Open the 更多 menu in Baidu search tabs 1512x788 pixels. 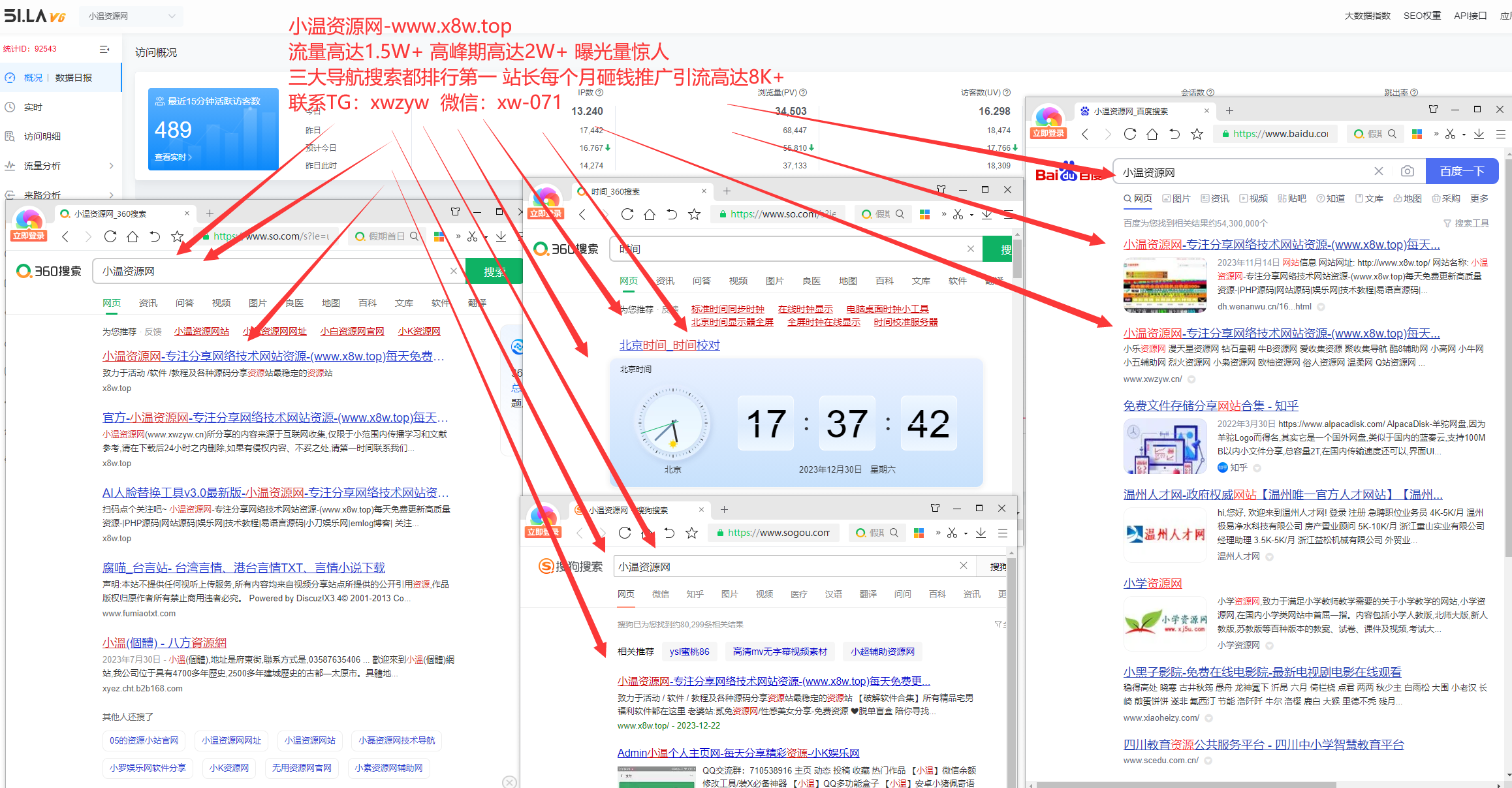(x=1479, y=198)
